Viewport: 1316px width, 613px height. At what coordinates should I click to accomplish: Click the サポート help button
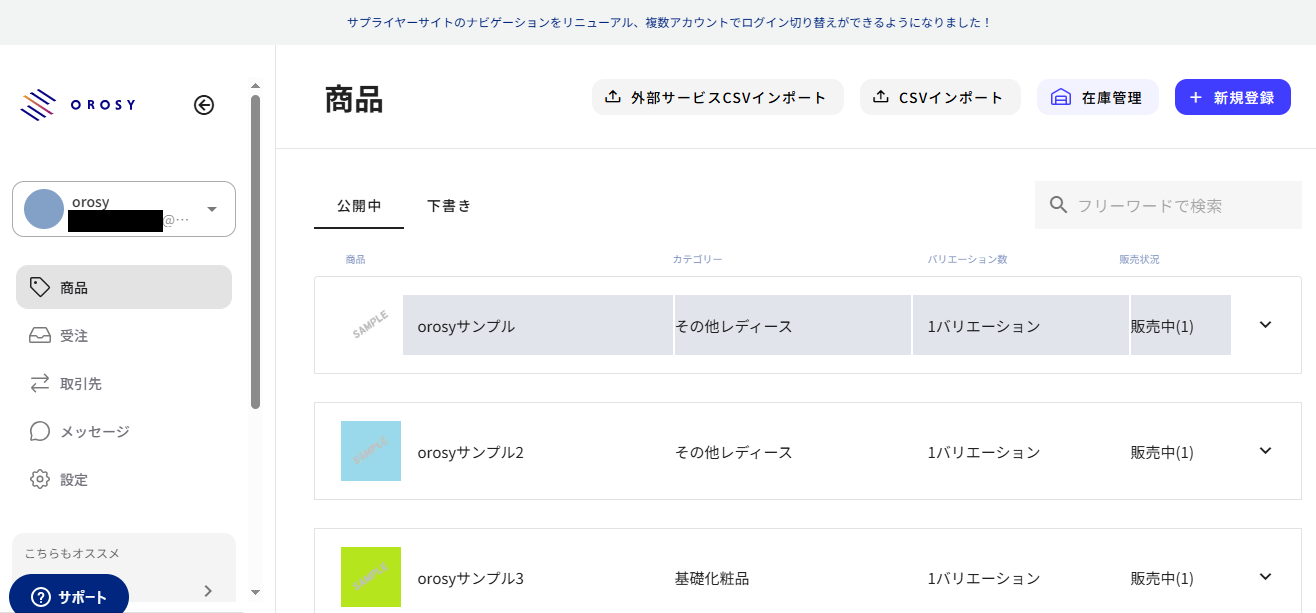[70, 597]
